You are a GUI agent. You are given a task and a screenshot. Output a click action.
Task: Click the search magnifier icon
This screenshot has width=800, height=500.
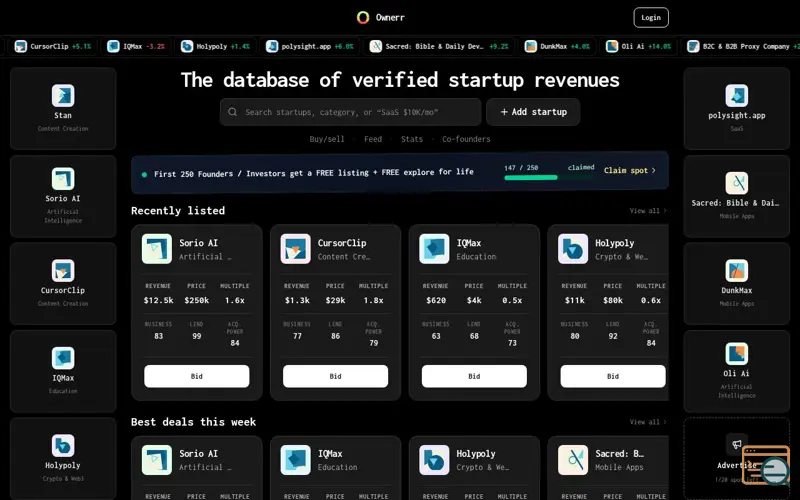pos(233,112)
